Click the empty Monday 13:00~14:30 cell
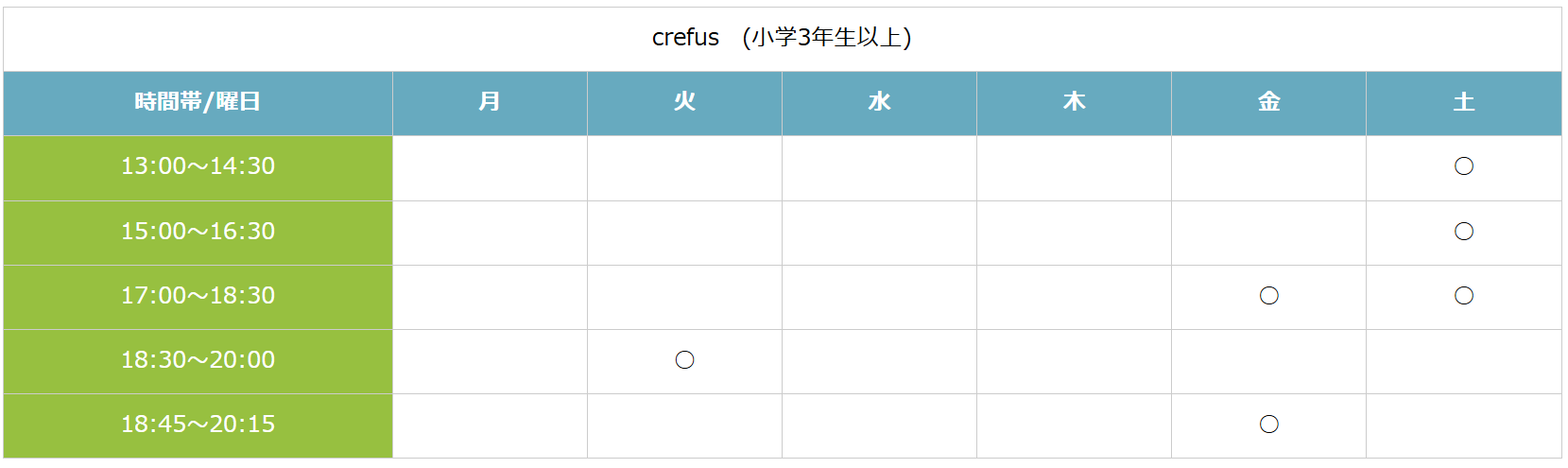The image size is (1568, 468). 490,167
